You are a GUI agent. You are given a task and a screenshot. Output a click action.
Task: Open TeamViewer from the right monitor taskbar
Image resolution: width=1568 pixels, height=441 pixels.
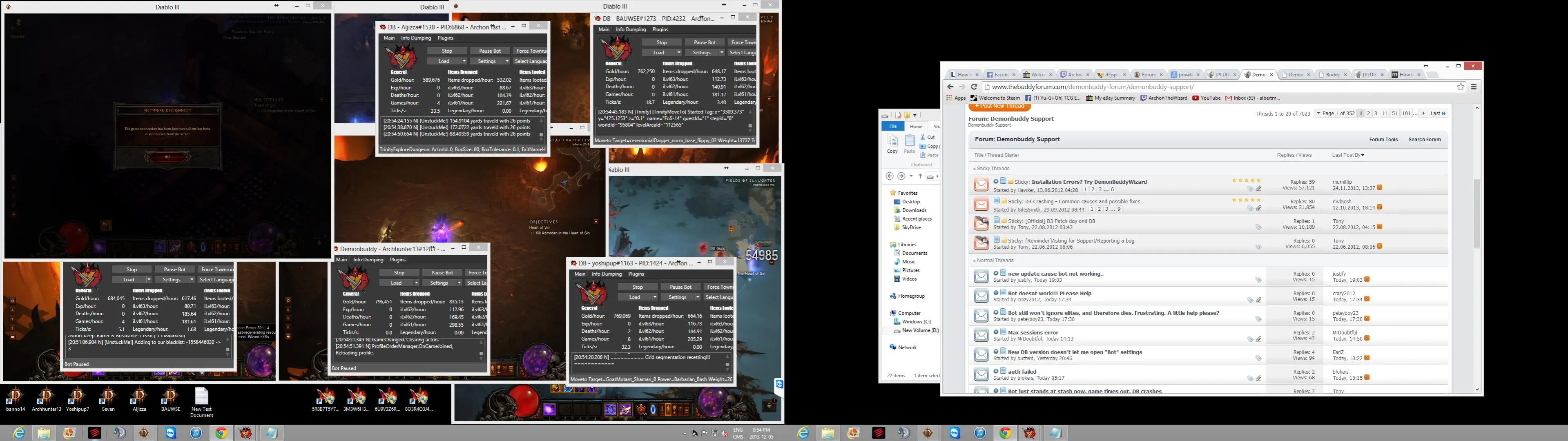tap(955, 433)
